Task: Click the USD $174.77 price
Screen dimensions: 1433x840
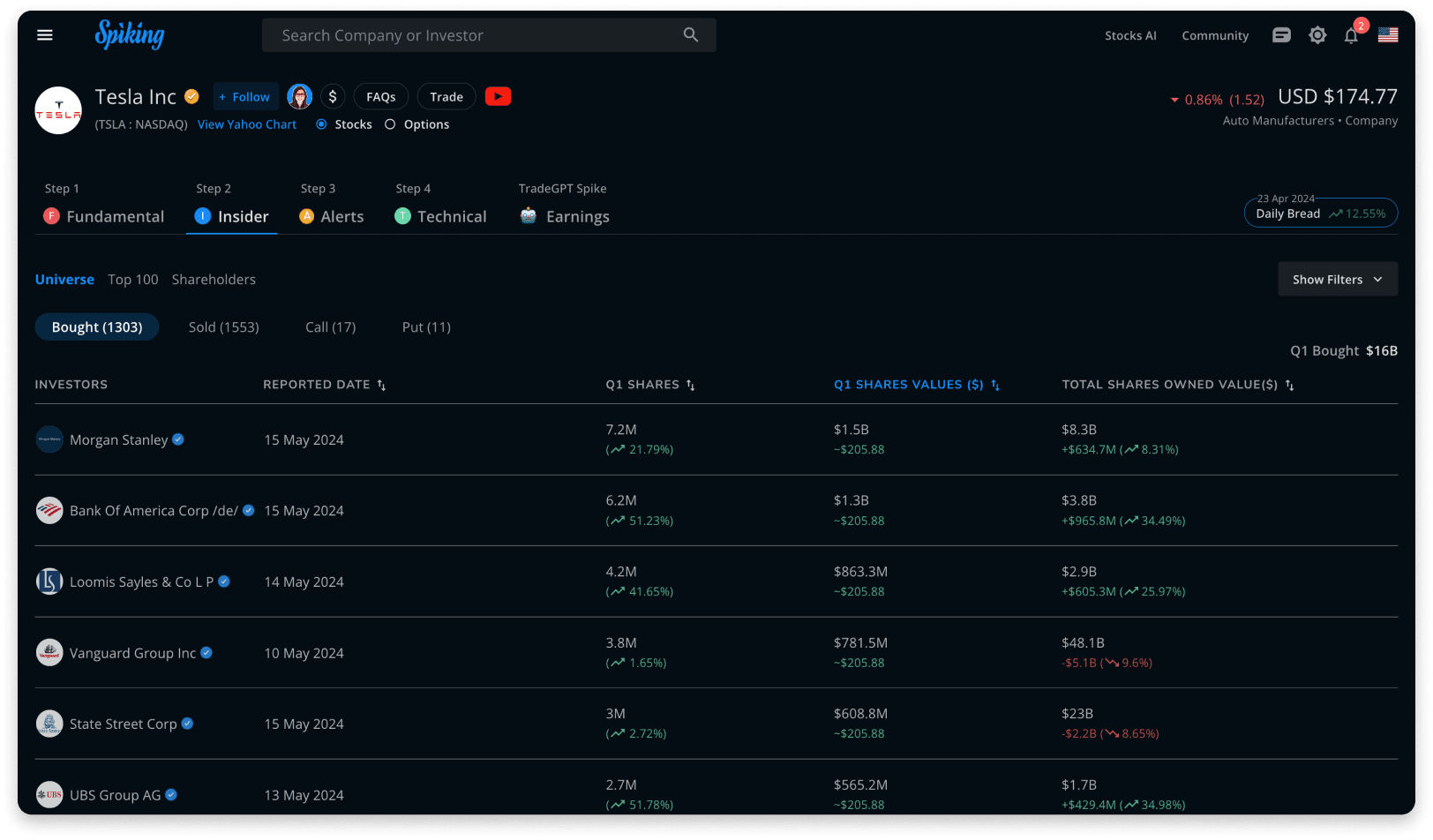Action: 1338,96
